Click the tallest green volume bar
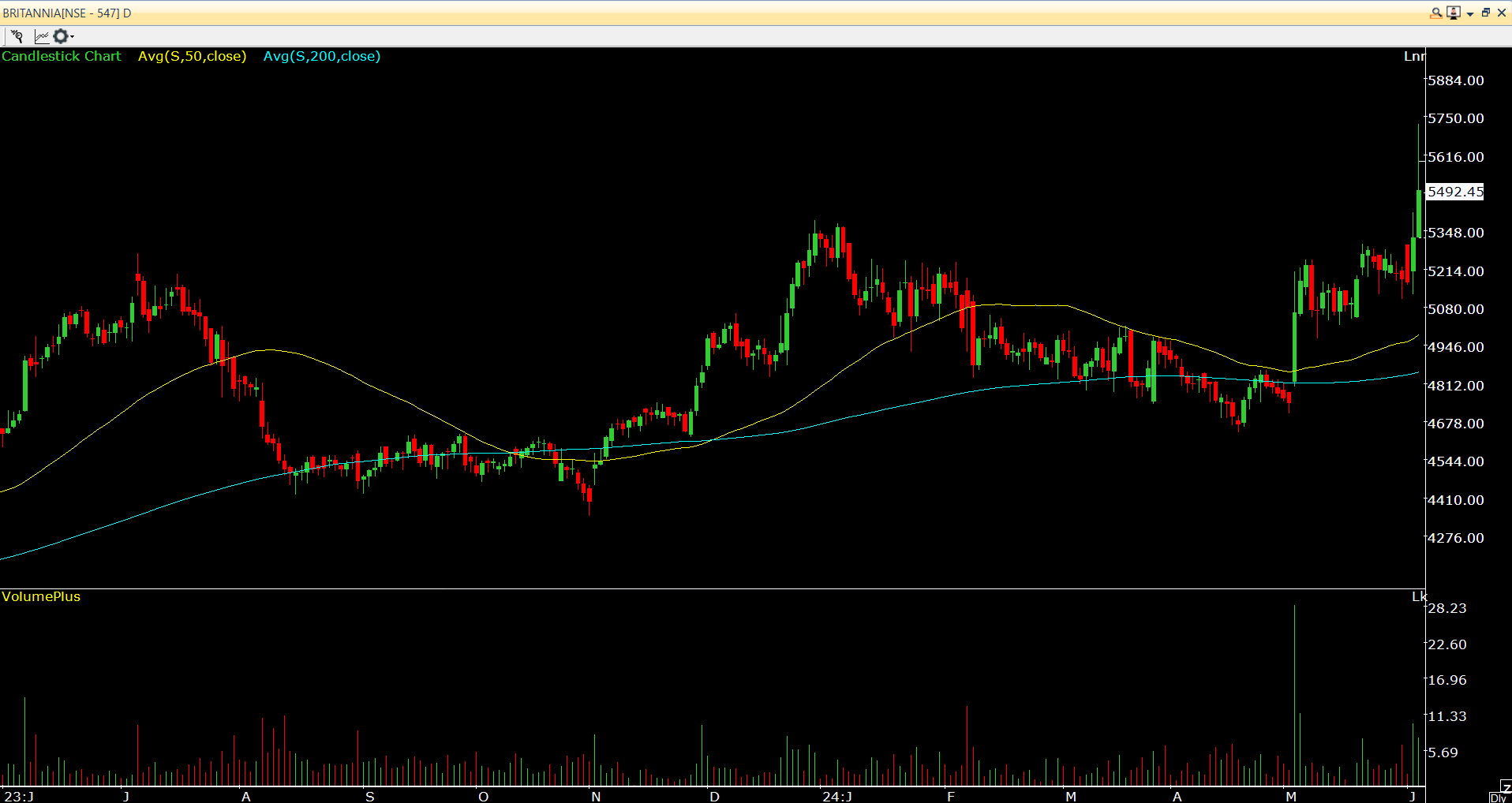The image size is (1512, 803). [1294, 695]
